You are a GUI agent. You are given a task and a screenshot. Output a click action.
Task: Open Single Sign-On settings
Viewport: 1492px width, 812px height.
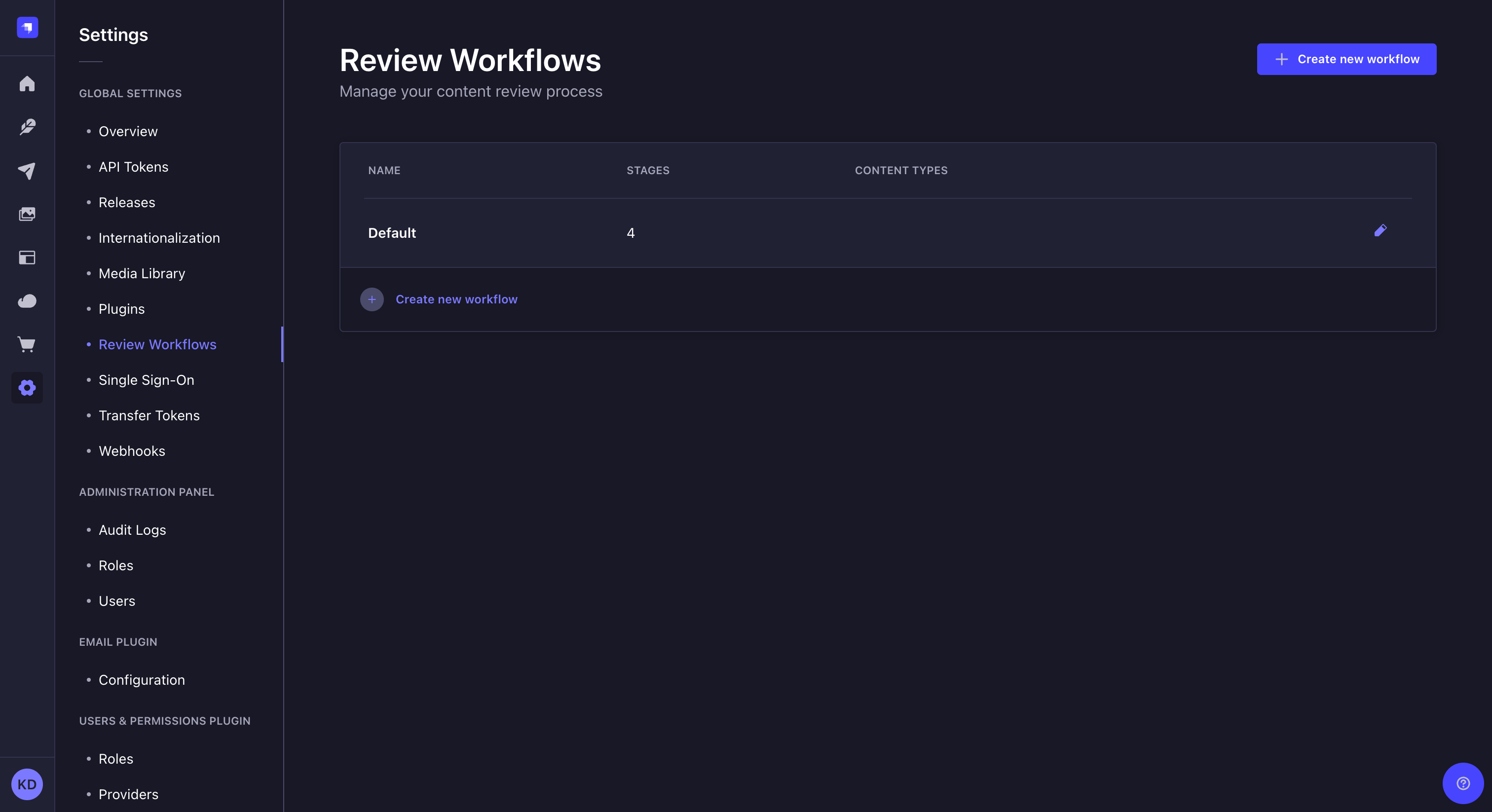point(146,380)
